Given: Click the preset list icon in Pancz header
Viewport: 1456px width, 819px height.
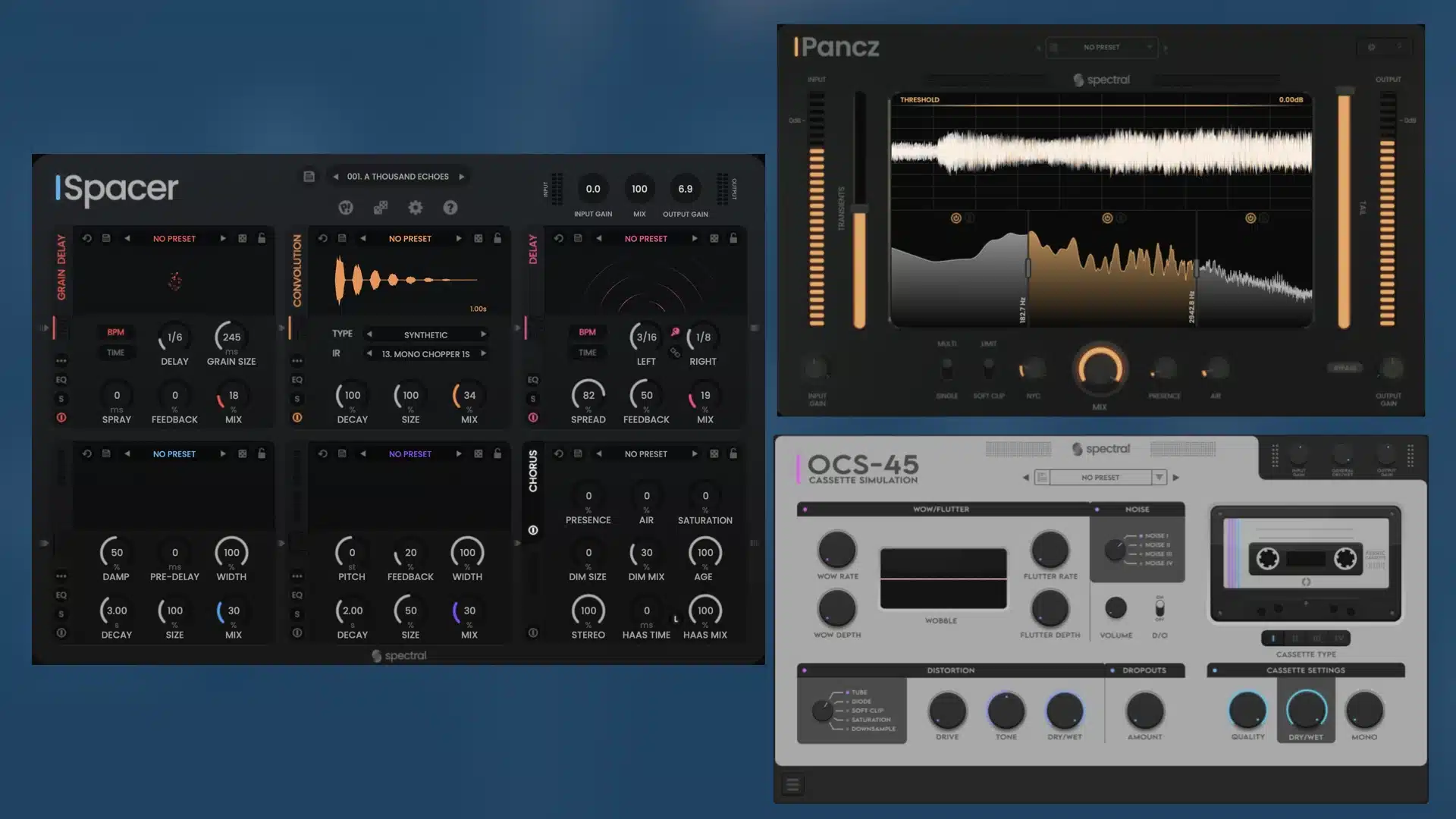Looking at the screenshot, I should [x=1053, y=47].
